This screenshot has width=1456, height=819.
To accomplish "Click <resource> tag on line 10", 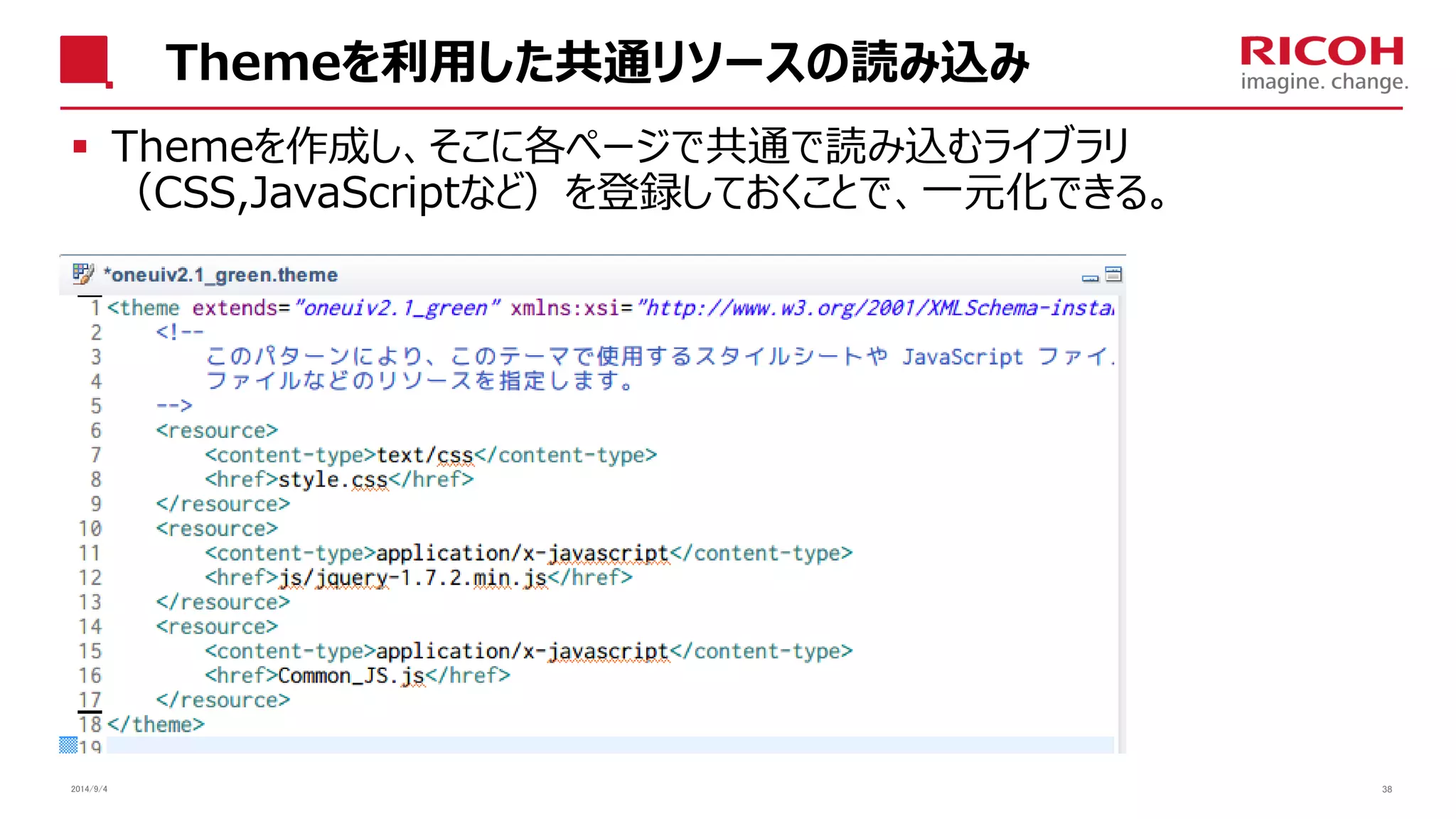I will (217, 529).
